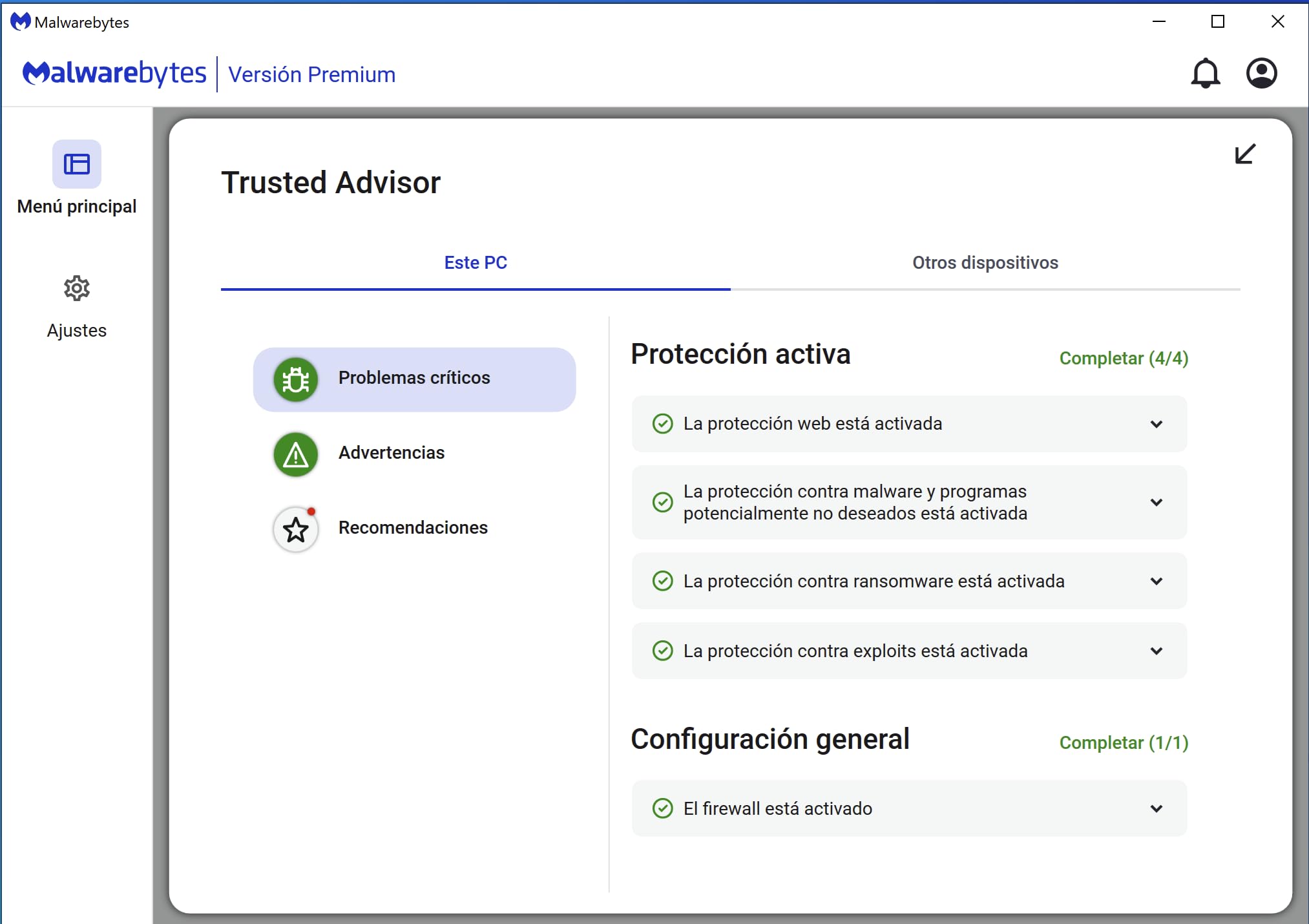Select Advertencias category
Image resolution: width=1309 pixels, height=924 pixels.
[414, 454]
